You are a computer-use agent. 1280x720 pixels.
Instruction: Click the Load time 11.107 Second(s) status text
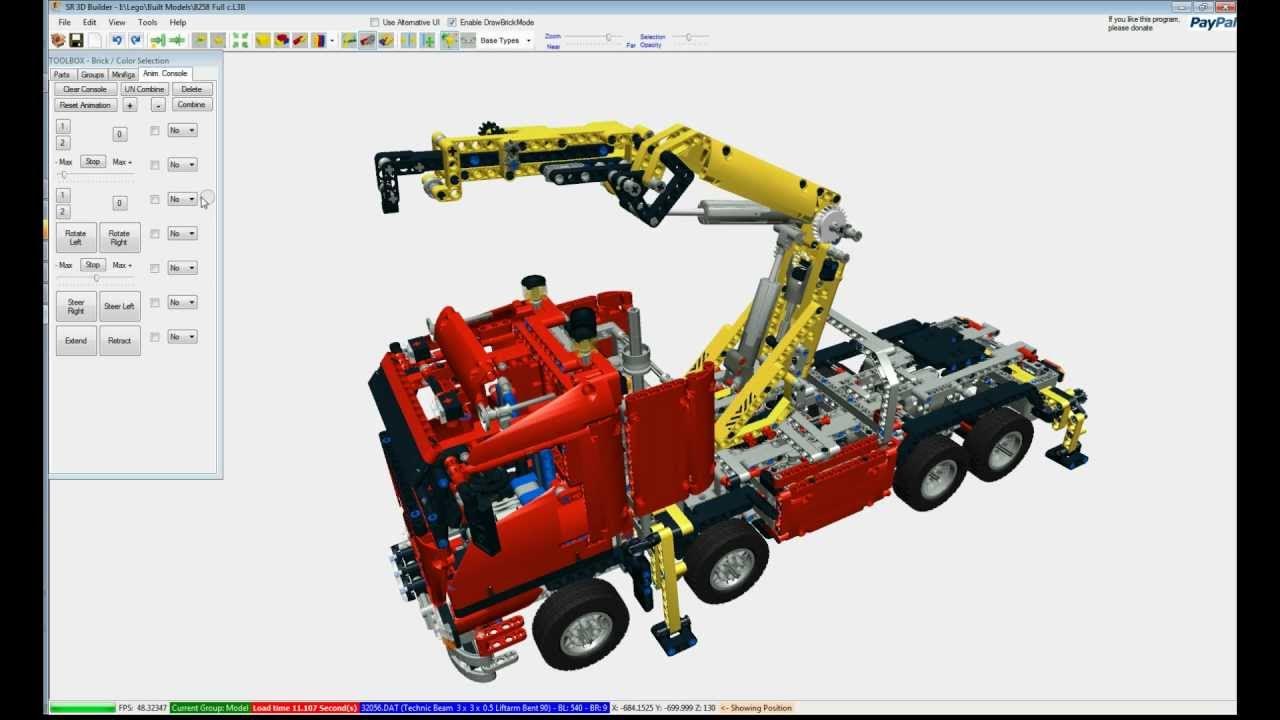click(x=305, y=708)
